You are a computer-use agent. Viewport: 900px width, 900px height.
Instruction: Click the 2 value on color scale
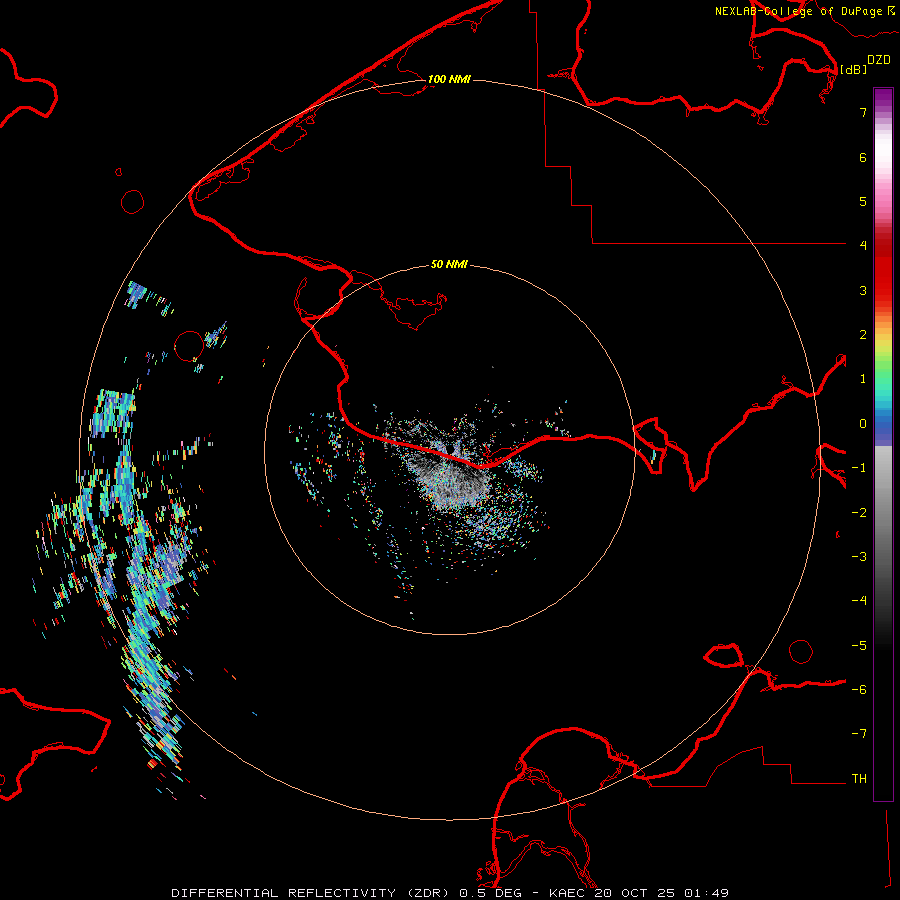tap(863, 335)
